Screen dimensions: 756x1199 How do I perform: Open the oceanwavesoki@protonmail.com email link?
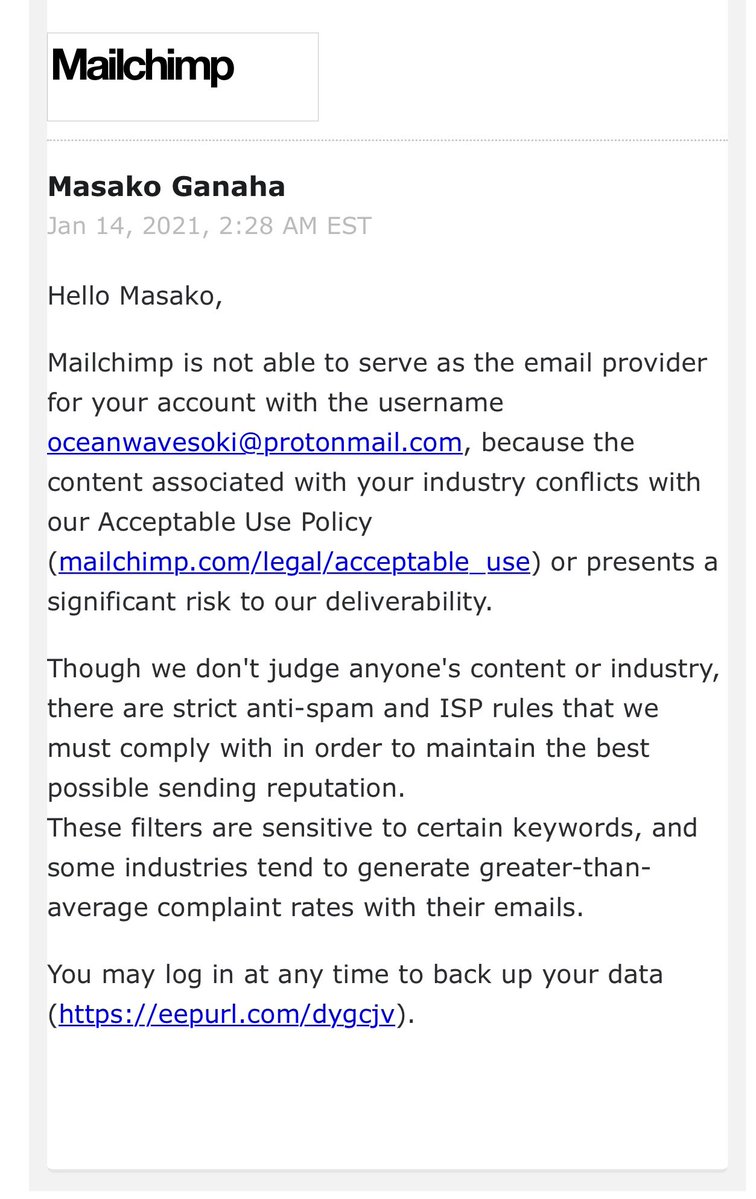click(x=255, y=442)
